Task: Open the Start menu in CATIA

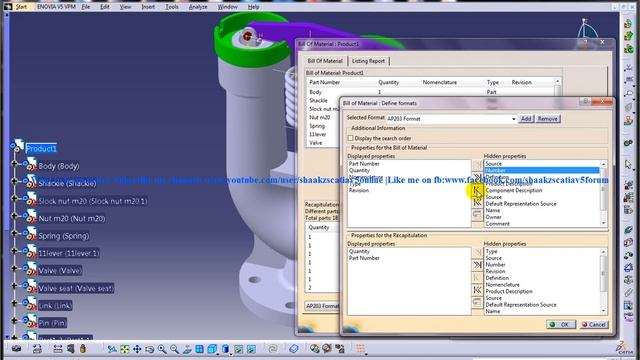Action: pyautogui.click(x=21, y=7)
